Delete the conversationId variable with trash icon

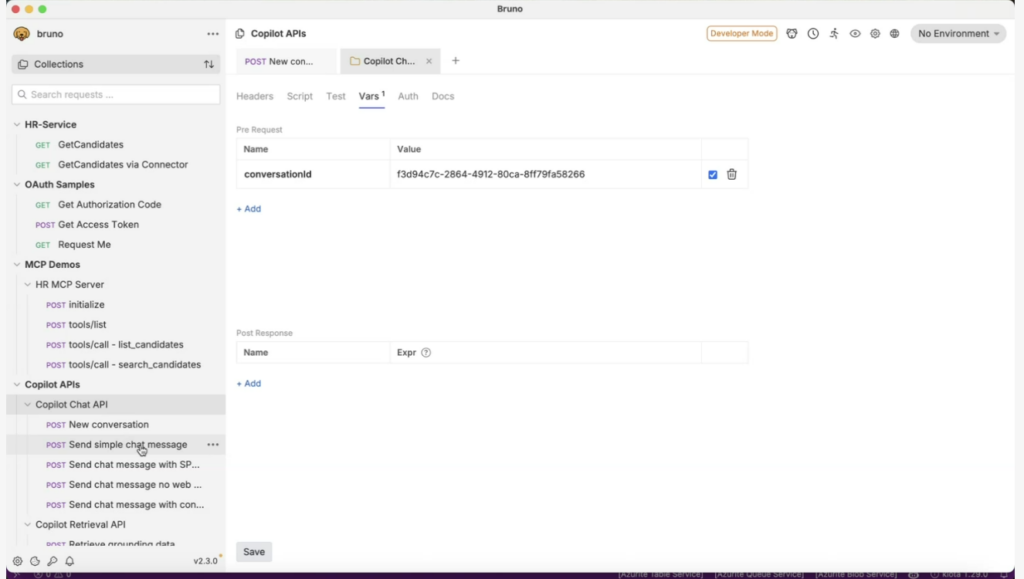(732, 174)
